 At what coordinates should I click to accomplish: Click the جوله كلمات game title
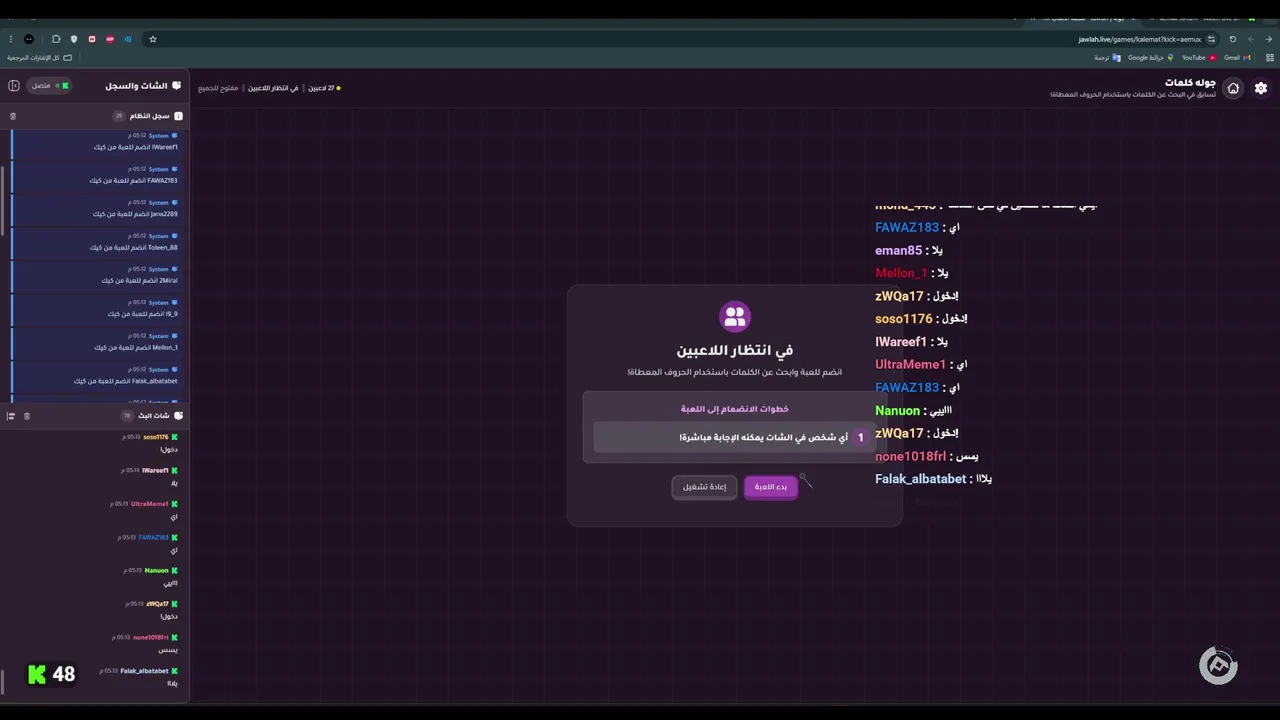pyautogui.click(x=1190, y=83)
